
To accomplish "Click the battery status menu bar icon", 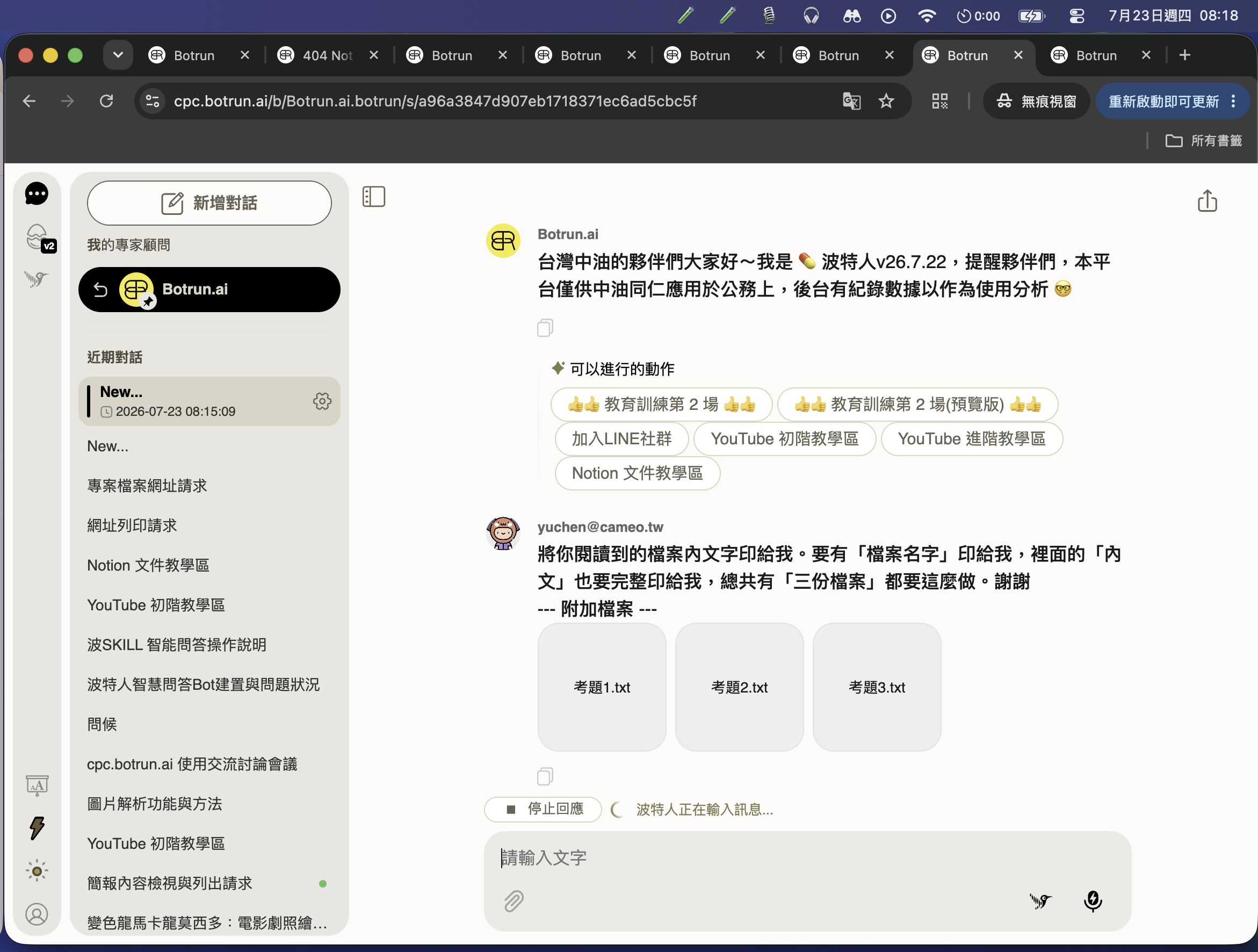I will 1032,16.
